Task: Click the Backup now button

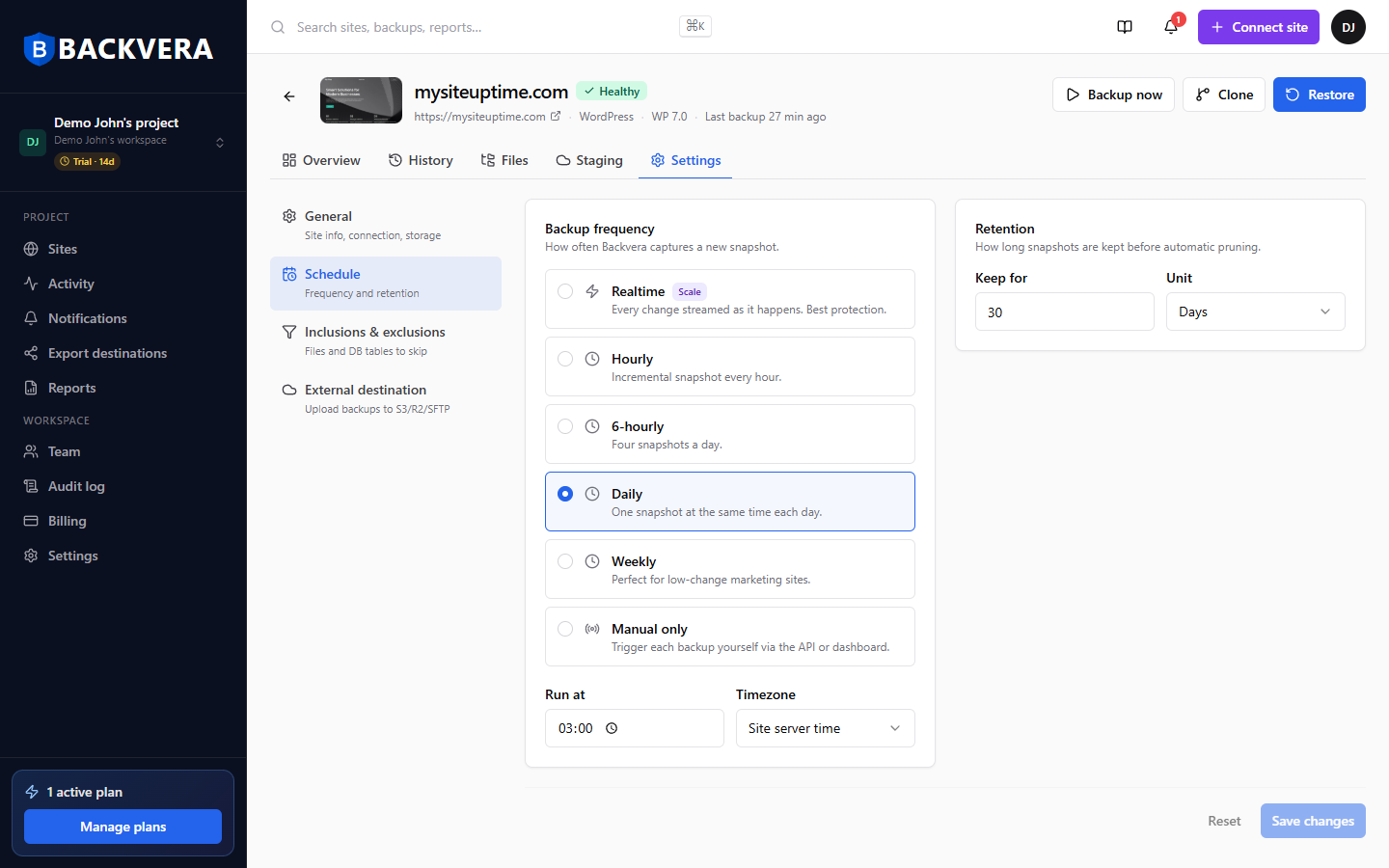Action: click(1113, 95)
